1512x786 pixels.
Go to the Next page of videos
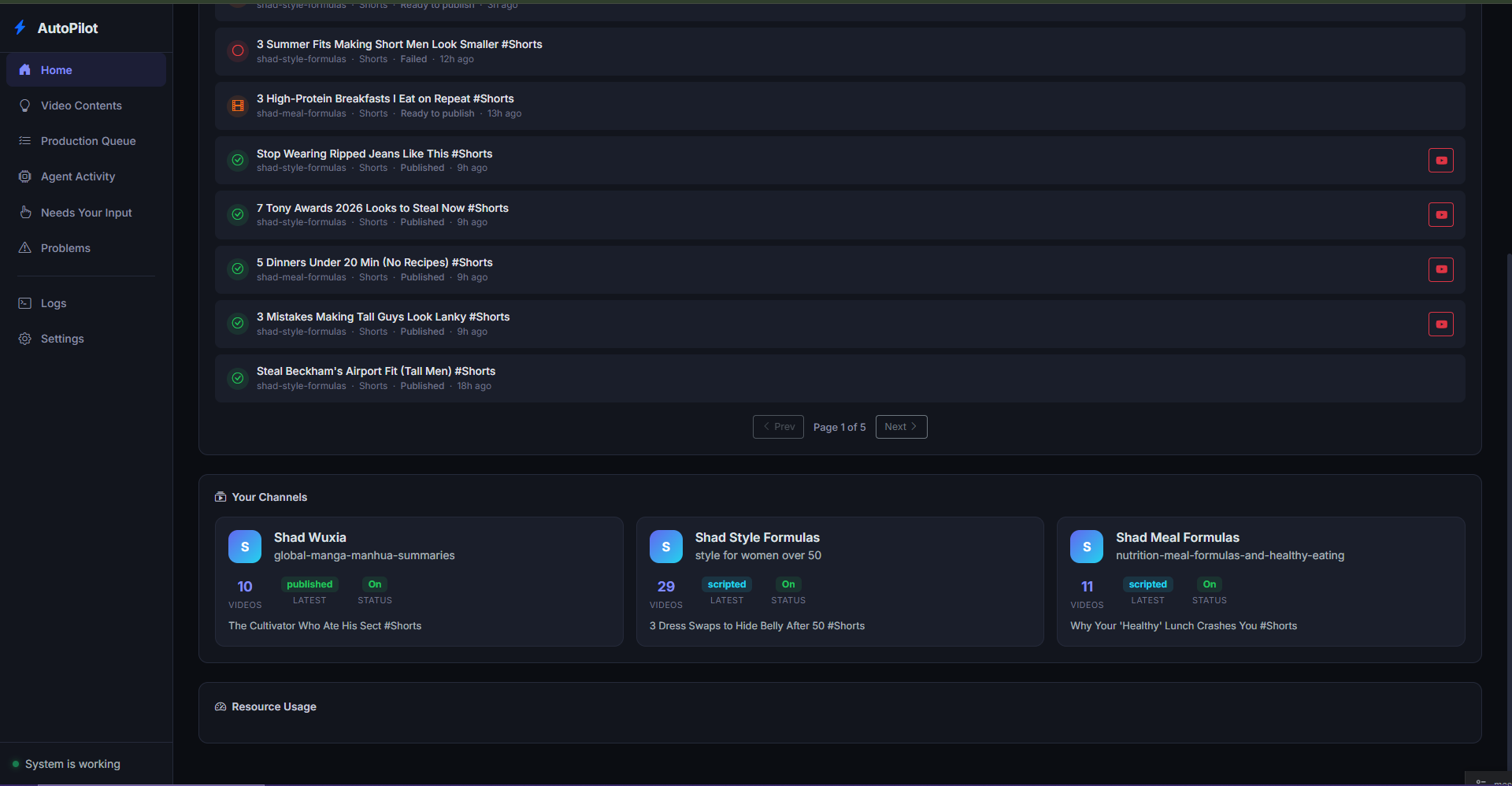coord(901,427)
